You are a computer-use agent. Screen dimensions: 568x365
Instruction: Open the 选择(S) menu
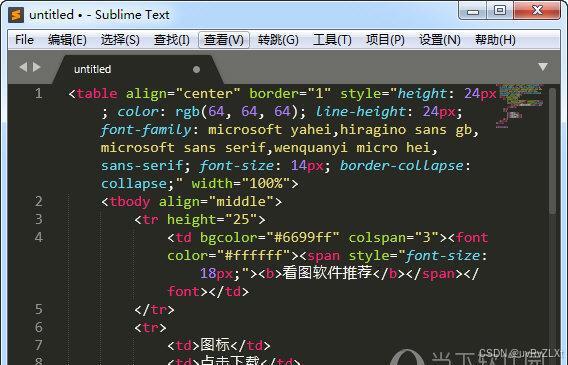[x=120, y=39]
